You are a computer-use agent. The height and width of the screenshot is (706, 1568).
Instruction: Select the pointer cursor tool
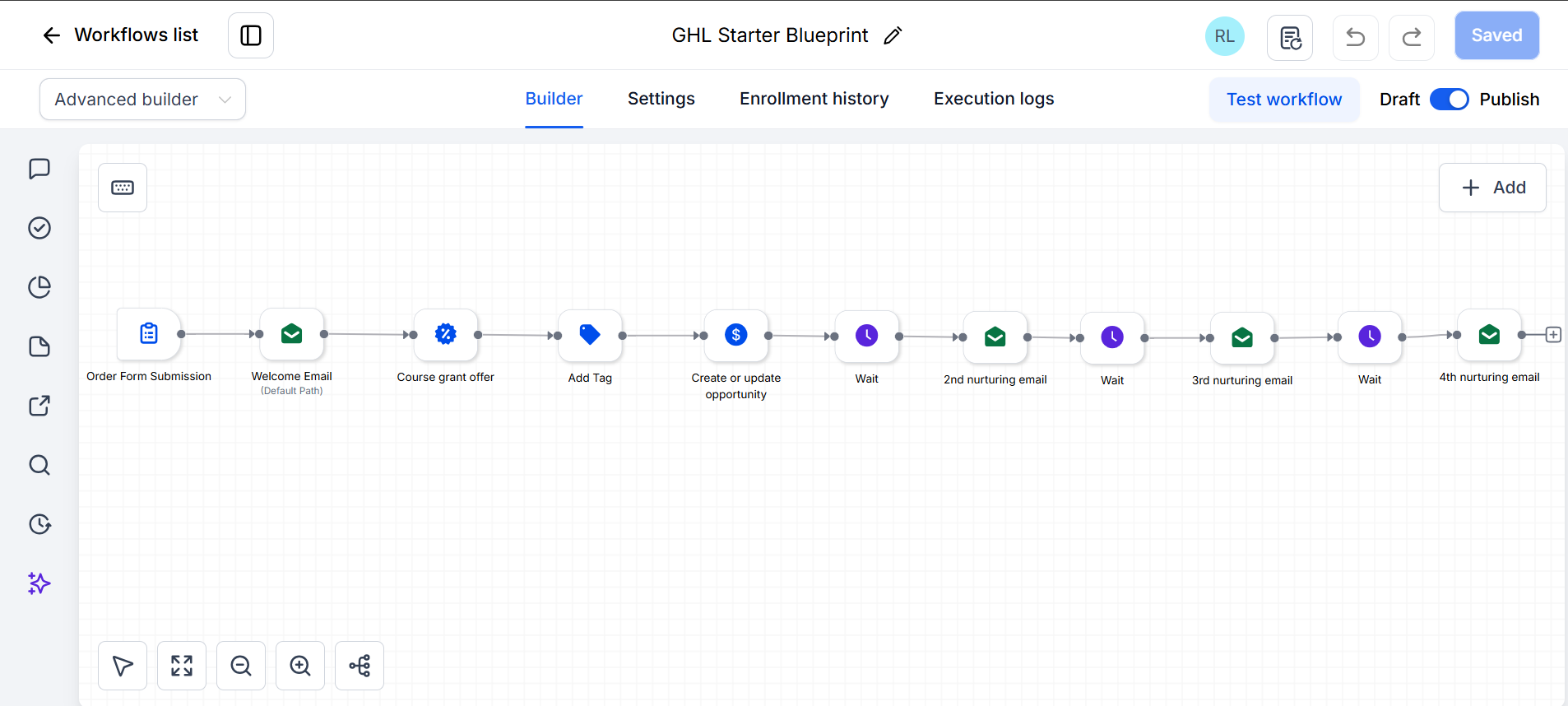[x=123, y=666]
